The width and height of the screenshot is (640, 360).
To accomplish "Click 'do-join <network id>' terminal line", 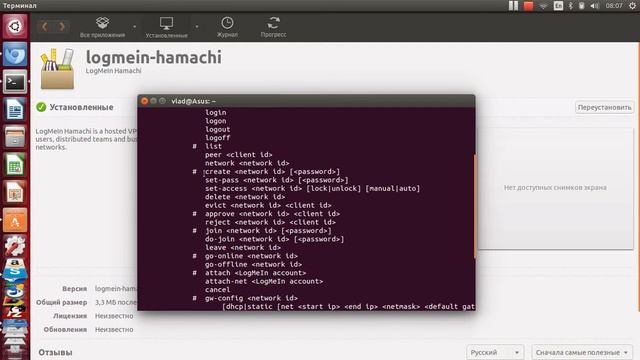I will coord(274,239).
